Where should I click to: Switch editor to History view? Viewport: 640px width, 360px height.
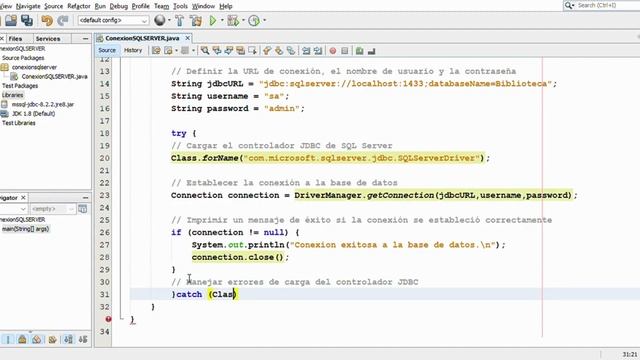pyautogui.click(x=133, y=50)
